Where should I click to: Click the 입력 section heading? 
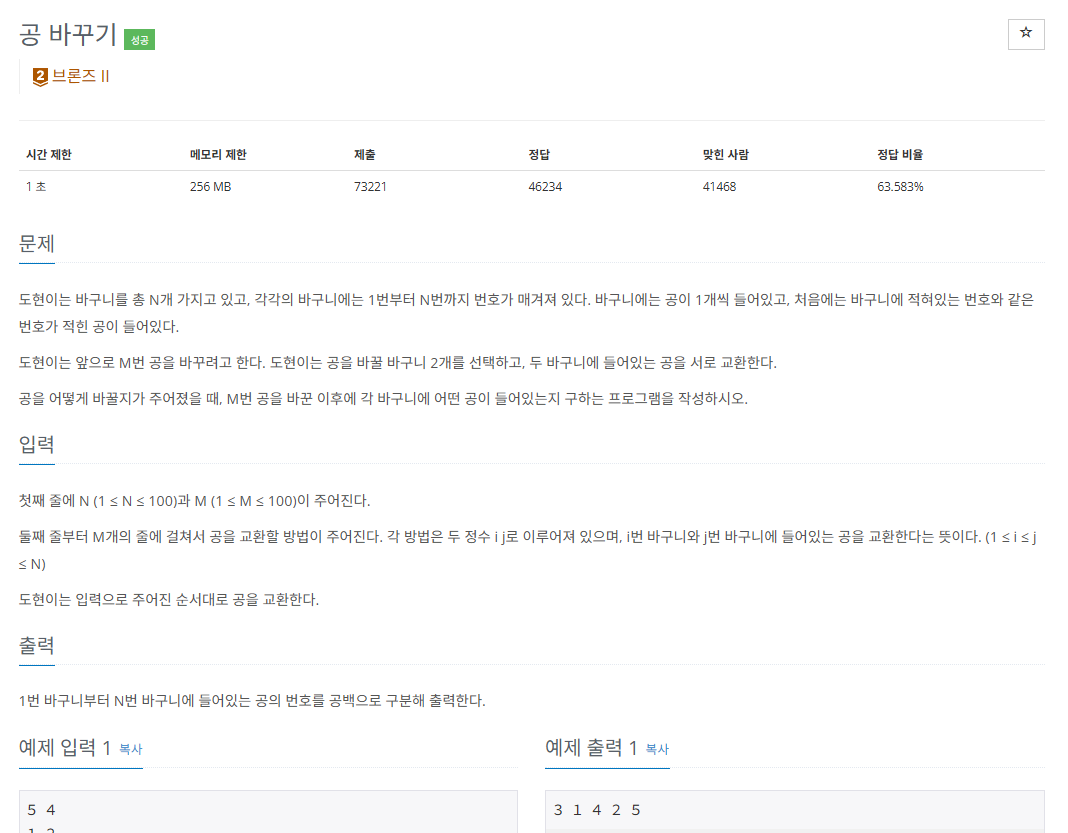[x=36, y=445]
